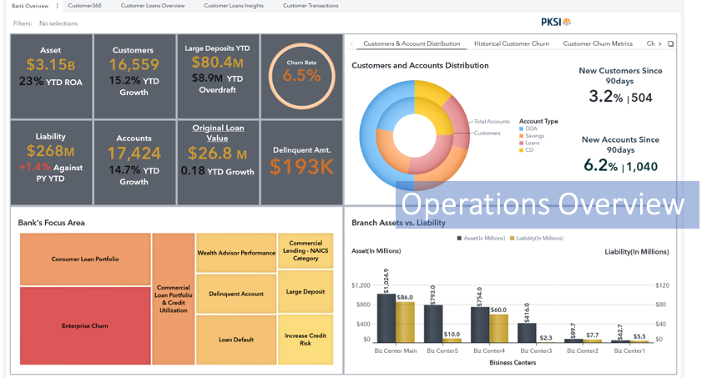This screenshot has width=702, height=378.
Task: Click the PKSI logo
Action: pos(556,21)
